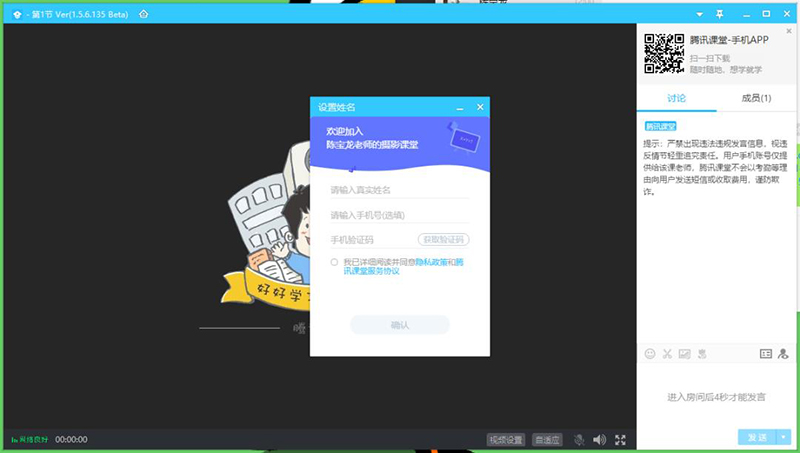The image size is (800, 453).
Task: Switch to the 成员(1) members tab
Action: (756, 98)
